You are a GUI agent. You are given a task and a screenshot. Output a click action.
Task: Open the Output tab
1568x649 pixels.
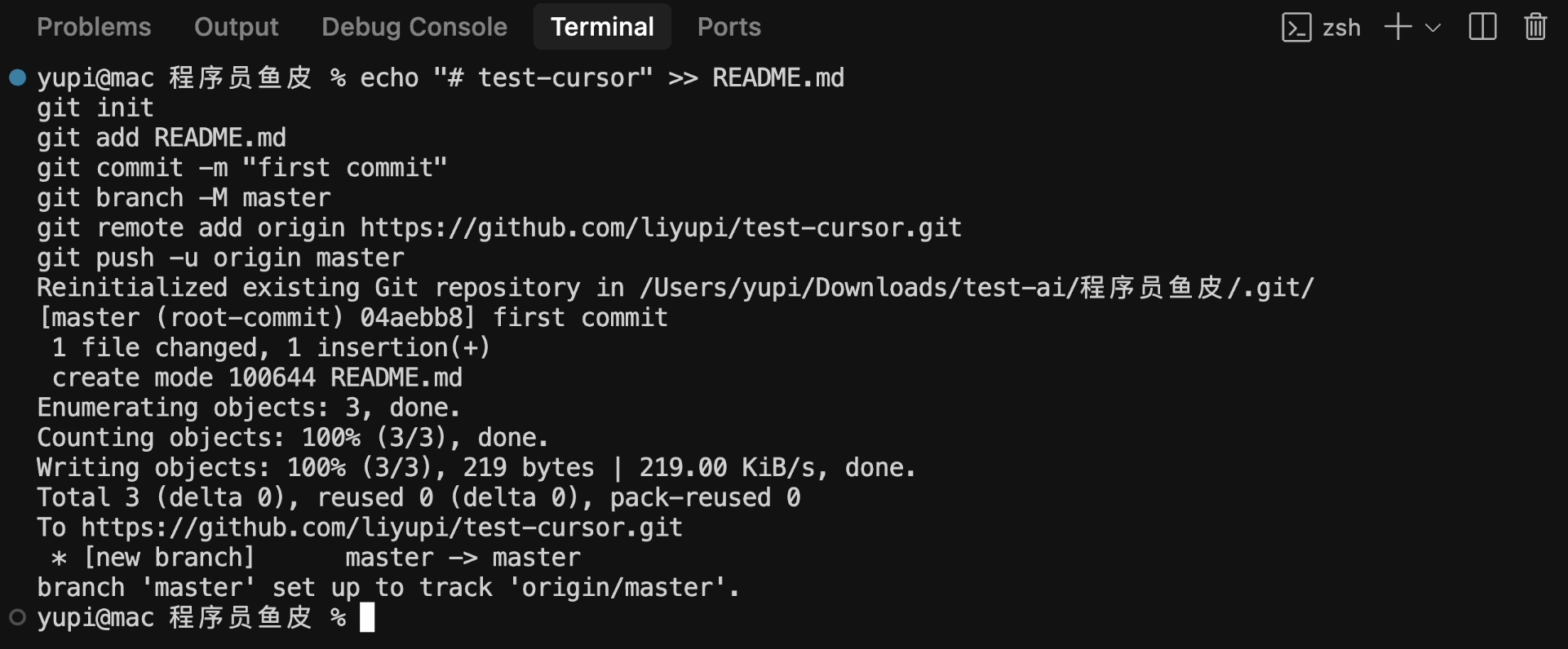click(x=236, y=27)
